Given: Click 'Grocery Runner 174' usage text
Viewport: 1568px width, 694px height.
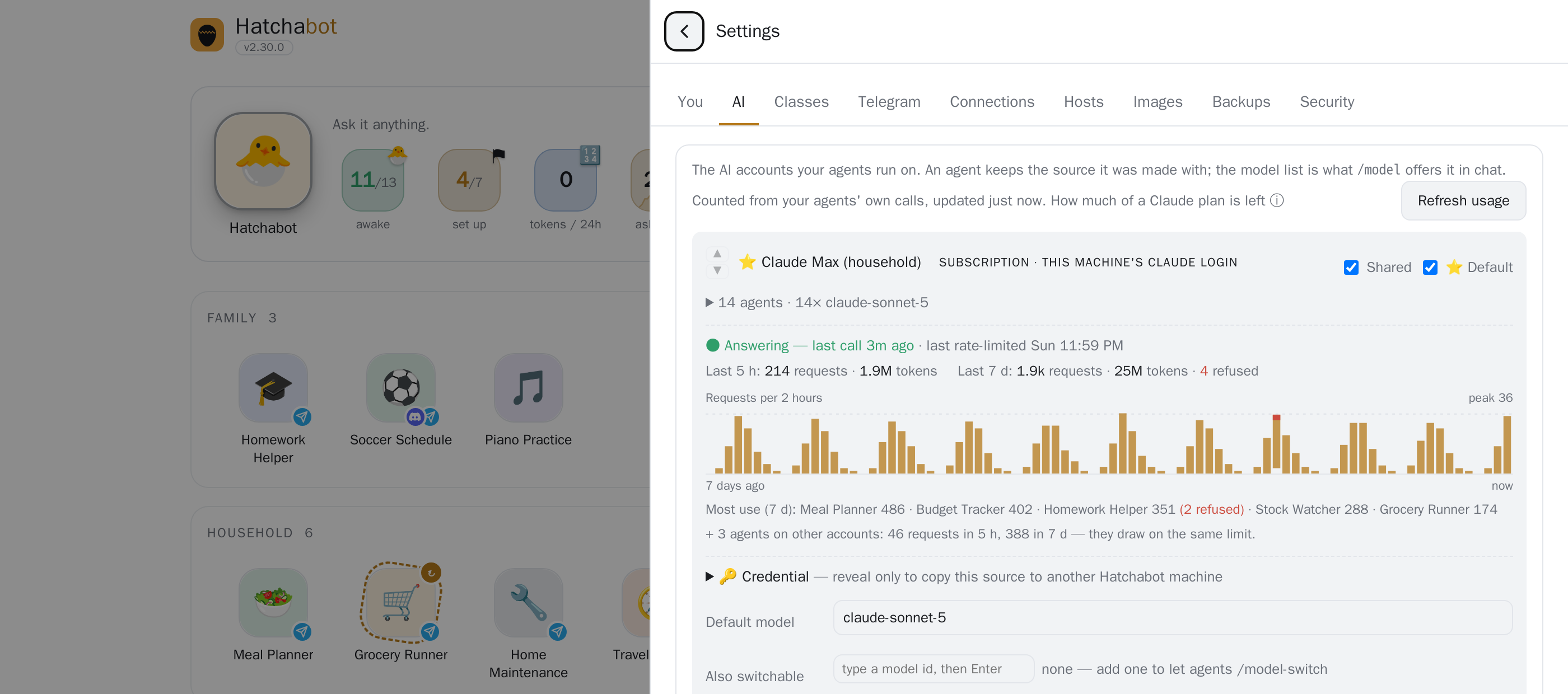Looking at the screenshot, I should click(1438, 509).
